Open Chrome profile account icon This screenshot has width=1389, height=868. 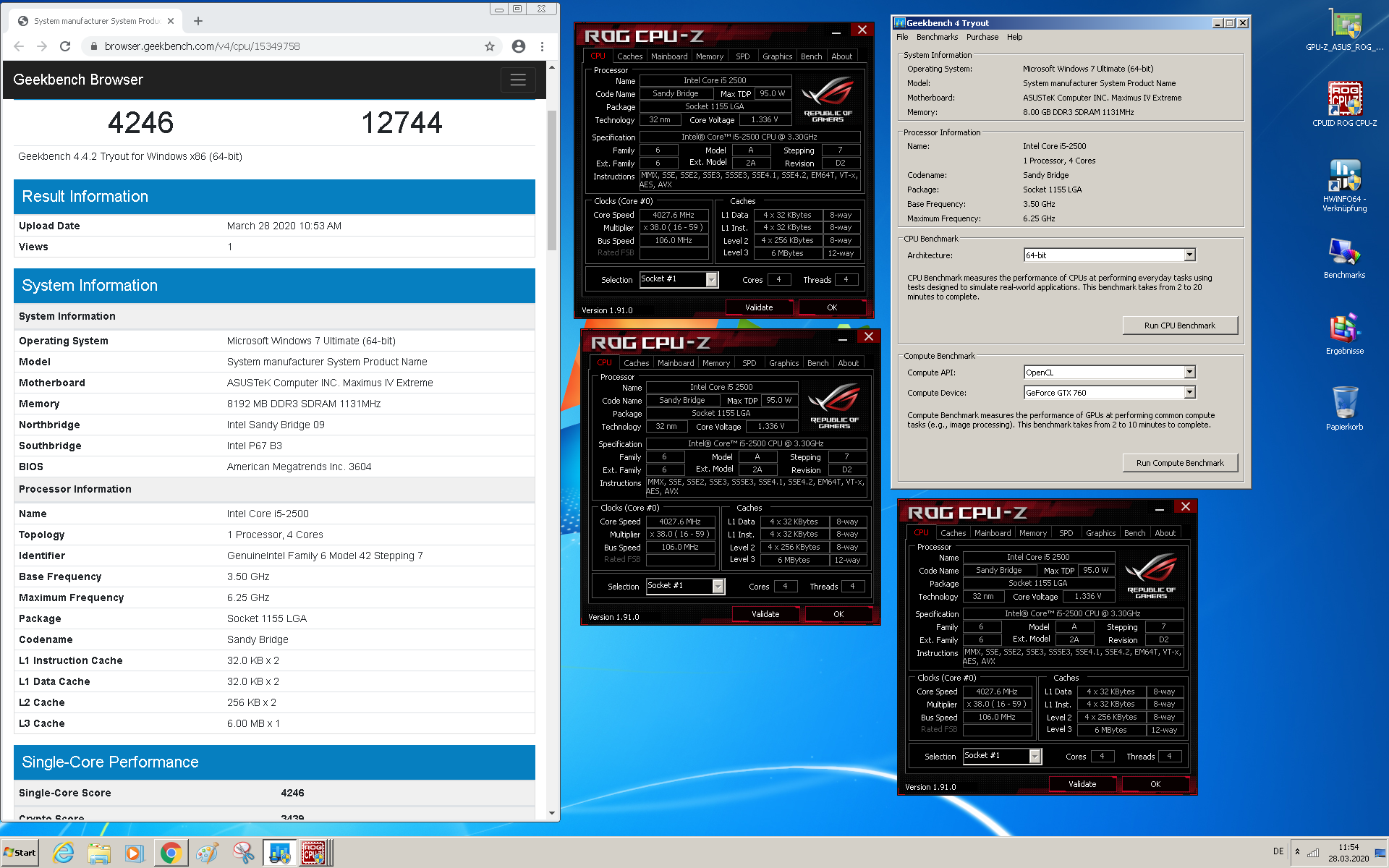[519, 46]
